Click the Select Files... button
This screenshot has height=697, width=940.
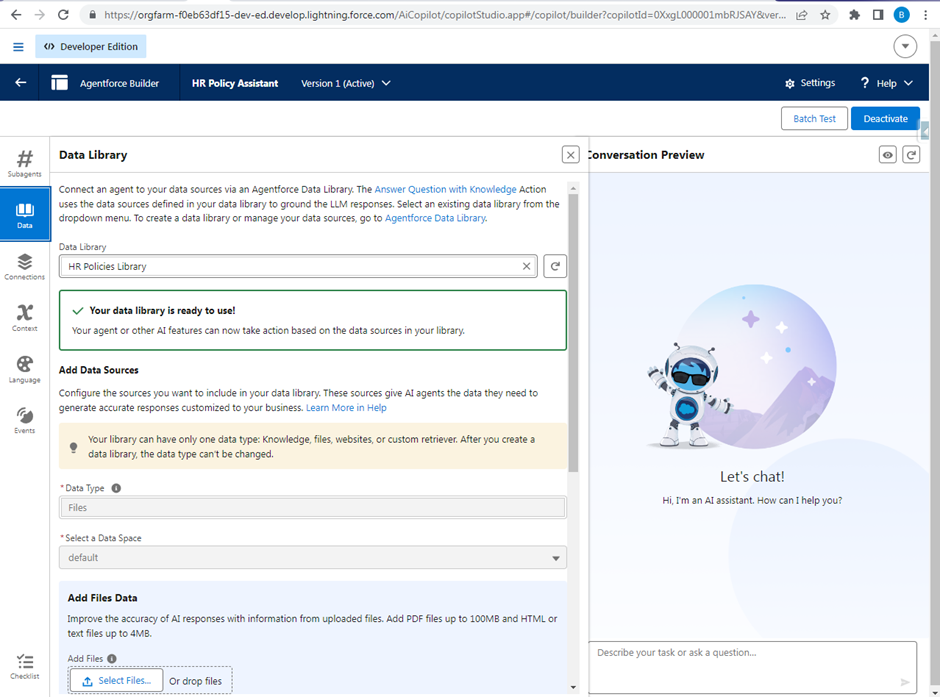116,681
